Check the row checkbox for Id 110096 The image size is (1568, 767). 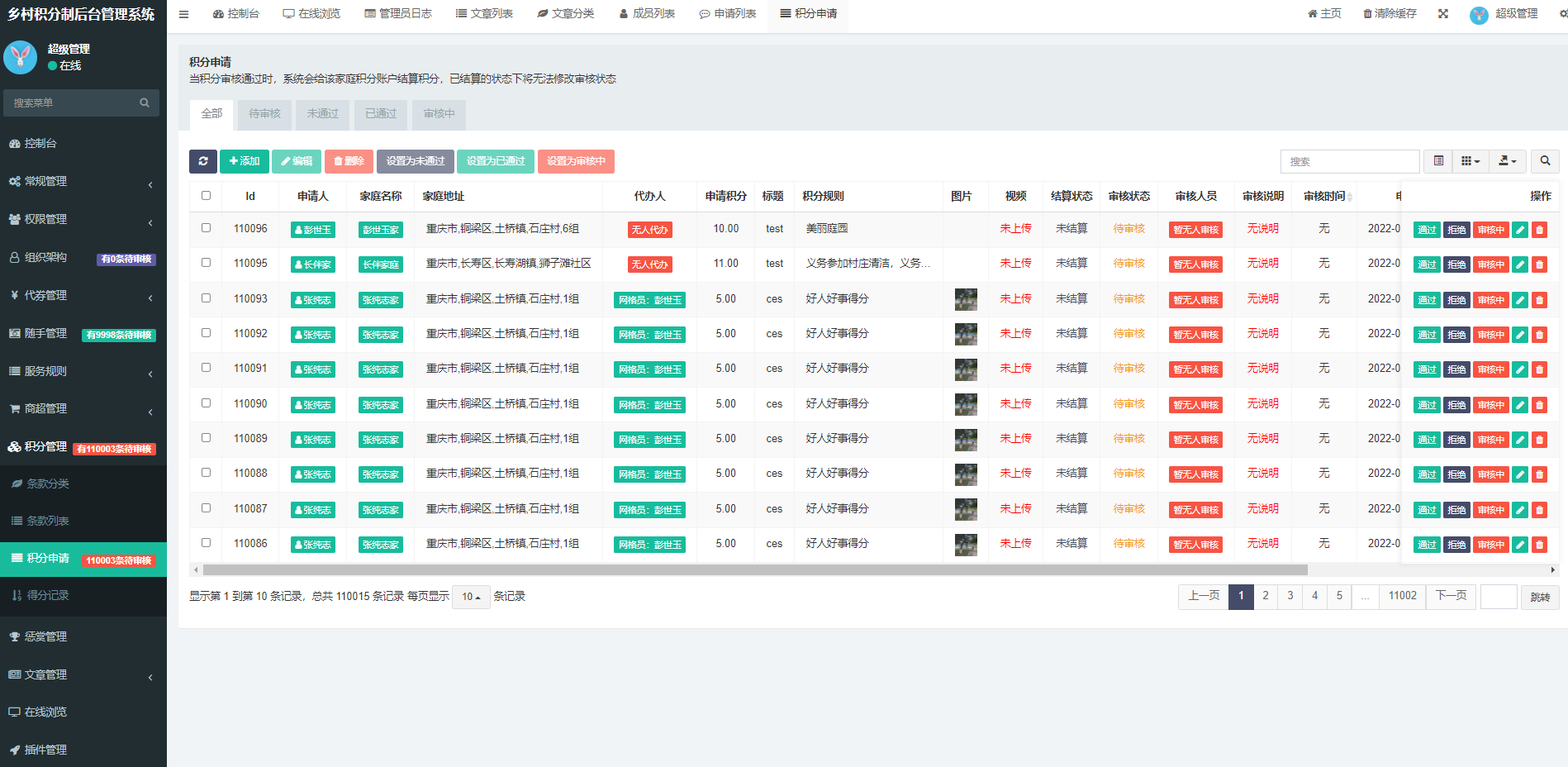click(206, 228)
